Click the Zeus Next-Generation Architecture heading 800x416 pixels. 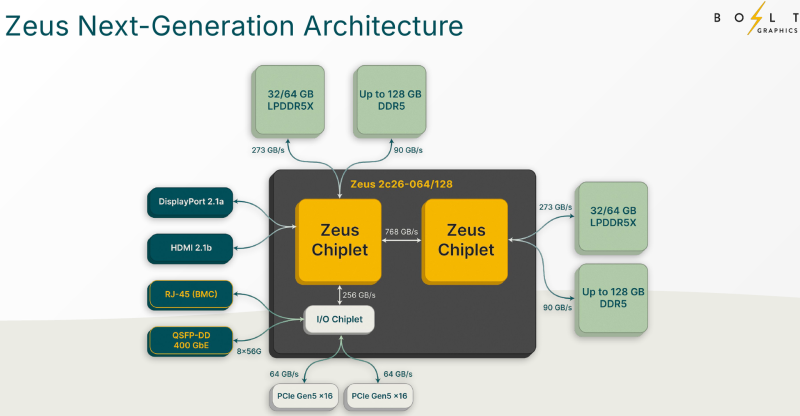tap(234, 26)
